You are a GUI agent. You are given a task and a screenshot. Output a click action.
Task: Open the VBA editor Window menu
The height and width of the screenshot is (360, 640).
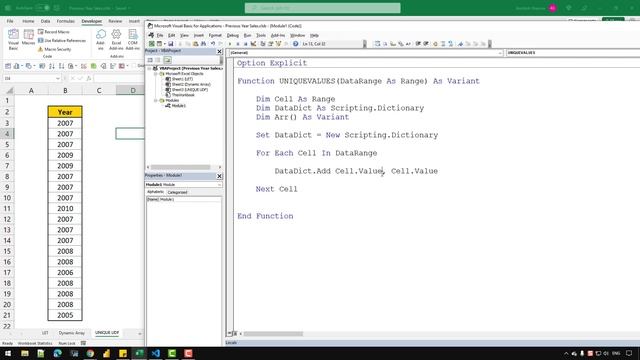point(298,36)
